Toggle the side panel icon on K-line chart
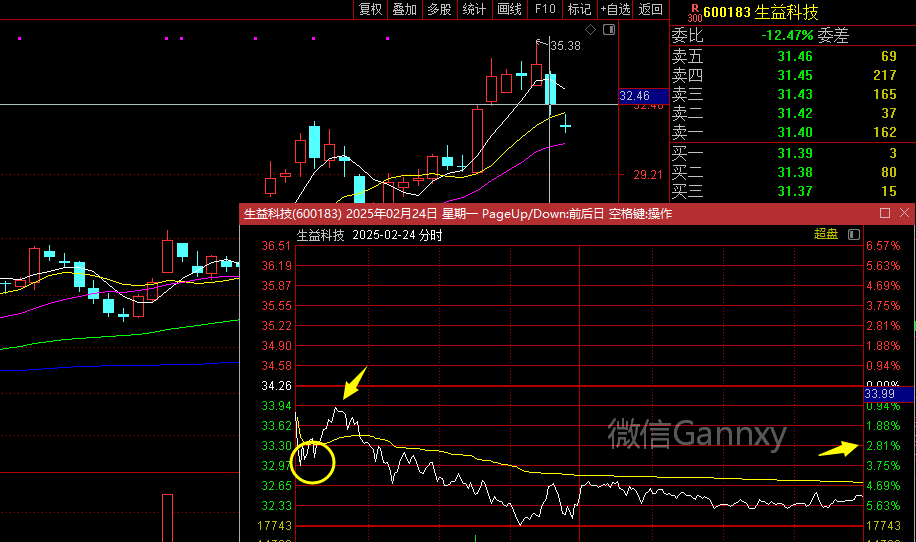 point(609,30)
